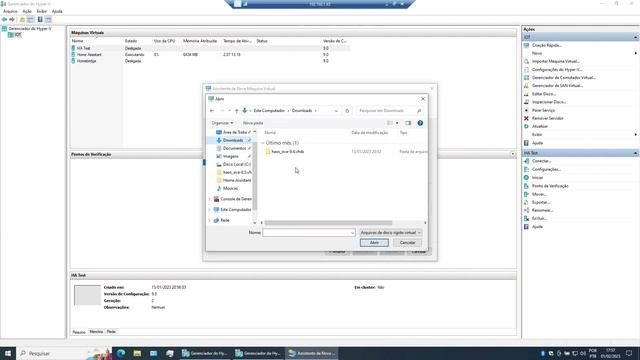This screenshot has height=360, width=640.
Task: Click Exportar action for HA Test
Action: pyautogui.click(x=541, y=202)
